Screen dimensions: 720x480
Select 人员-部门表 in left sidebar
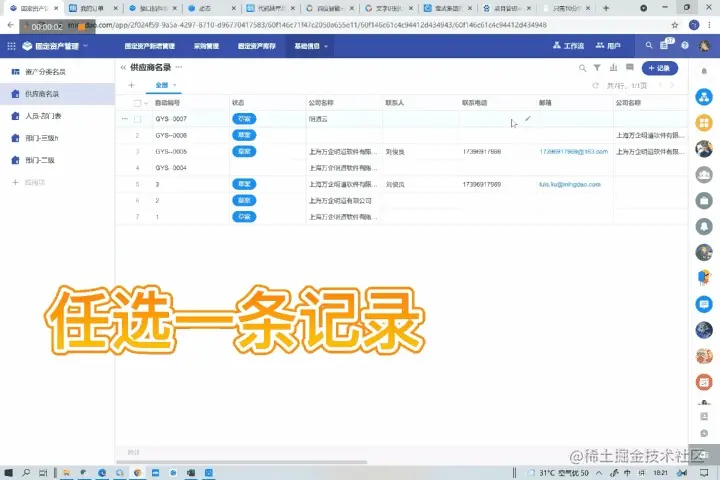57,116
